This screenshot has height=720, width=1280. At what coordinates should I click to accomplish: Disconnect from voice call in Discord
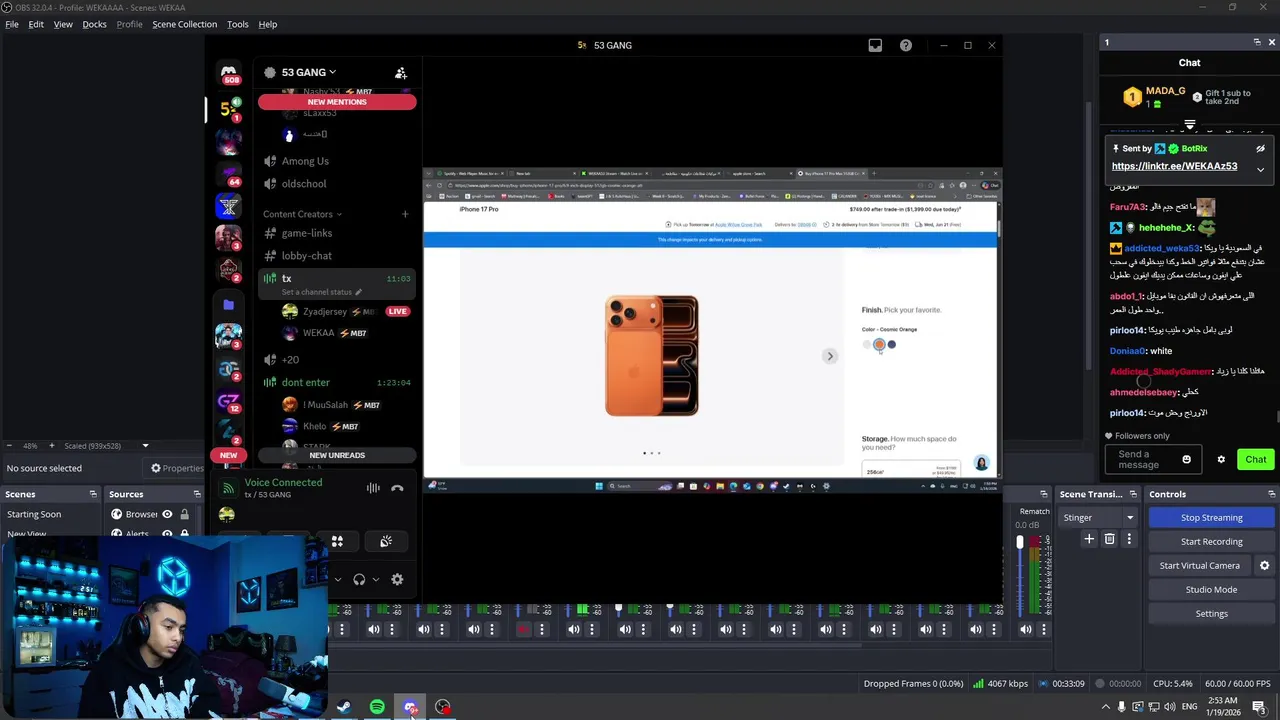click(397, 488)
